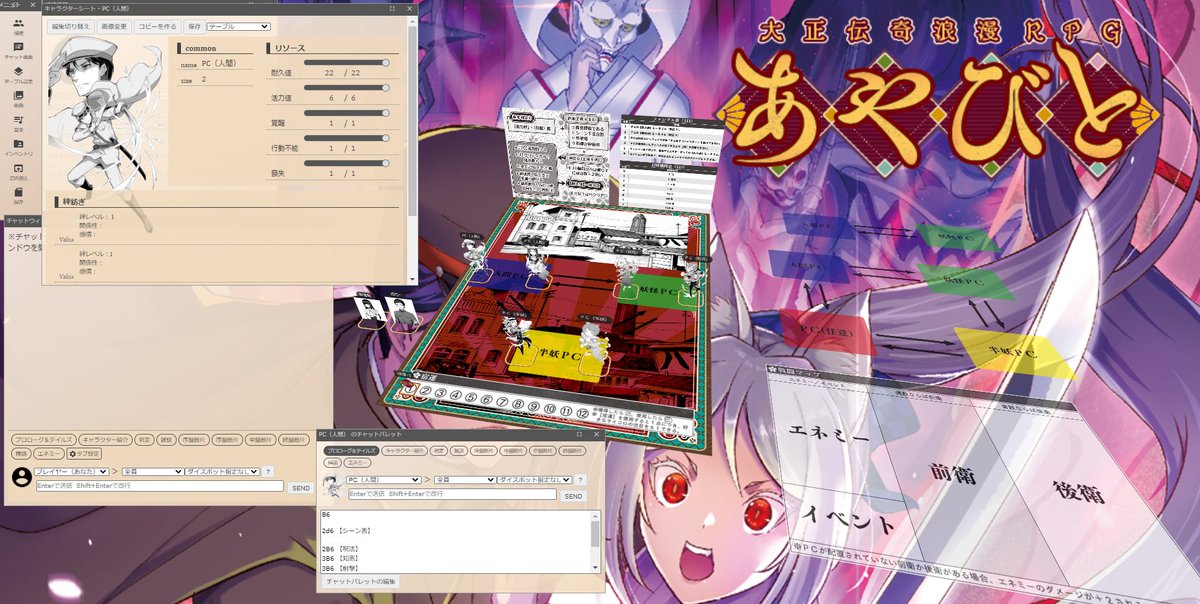Open ダイスボット dropdown in chat palette
This screenshot has height=604, width=1200.
pos(535,480)
